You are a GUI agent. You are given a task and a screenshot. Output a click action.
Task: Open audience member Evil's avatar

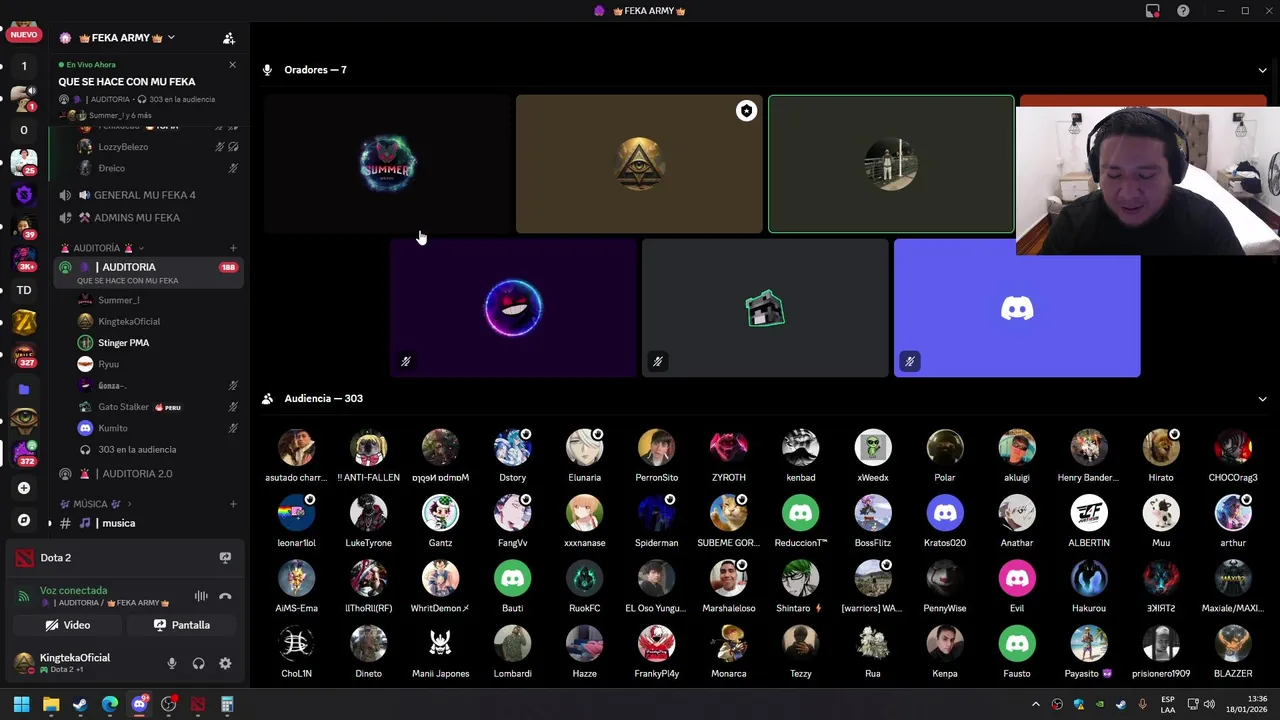[1016, 579]
